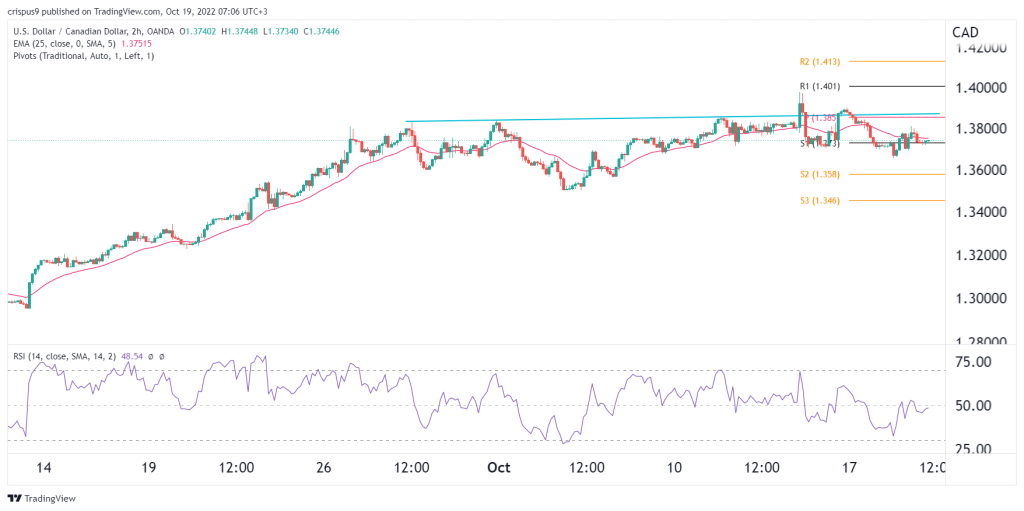The image size is (1024, 511).
Task: Click the '10' date label on time axis
Action: click(675, 468)
